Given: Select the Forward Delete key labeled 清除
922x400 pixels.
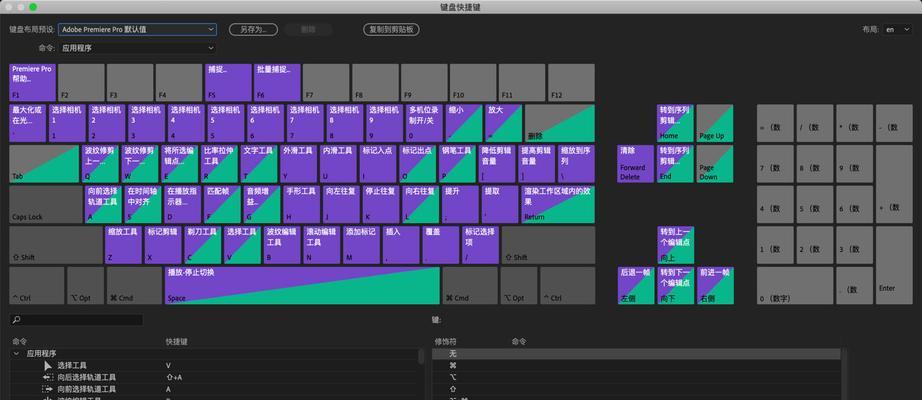Looking at the screenshot, I should point(636,164).
